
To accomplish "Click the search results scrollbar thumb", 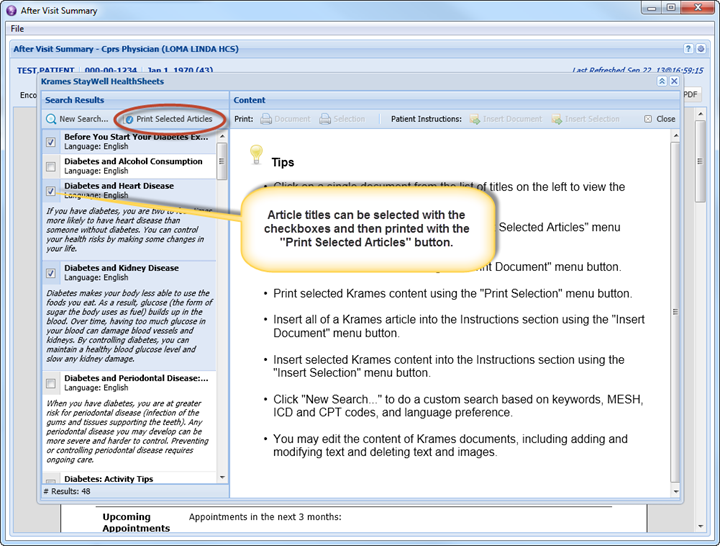I will pyautogui.click(x=221, y=161).
